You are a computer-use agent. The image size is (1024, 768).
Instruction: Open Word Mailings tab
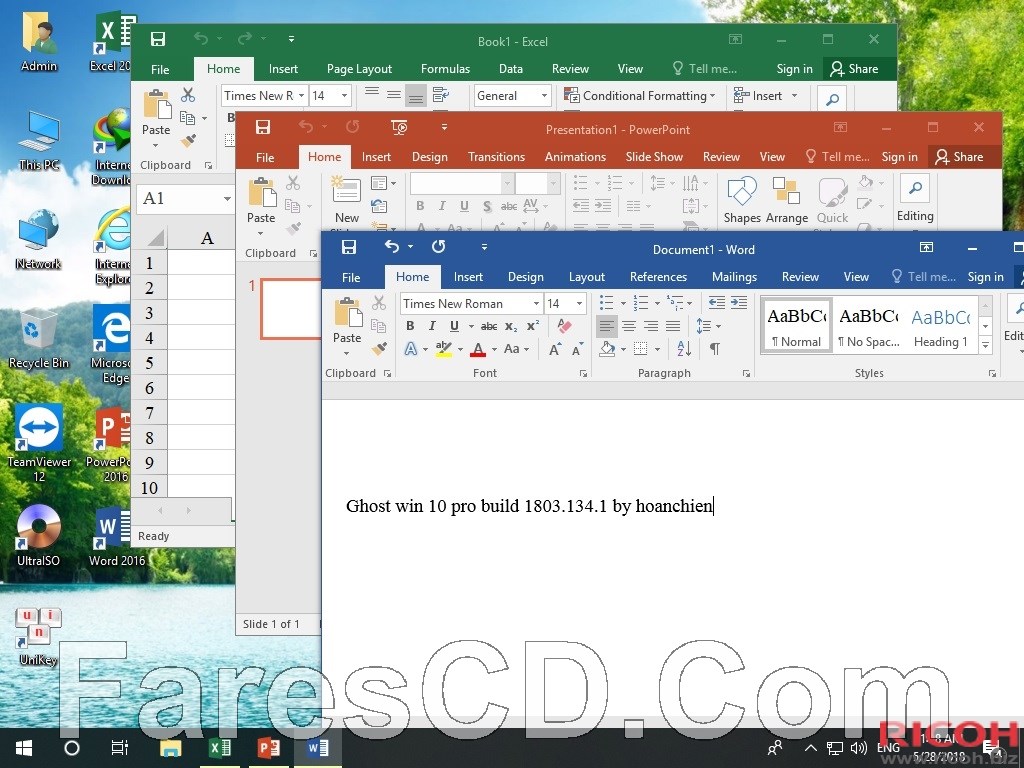734,277
